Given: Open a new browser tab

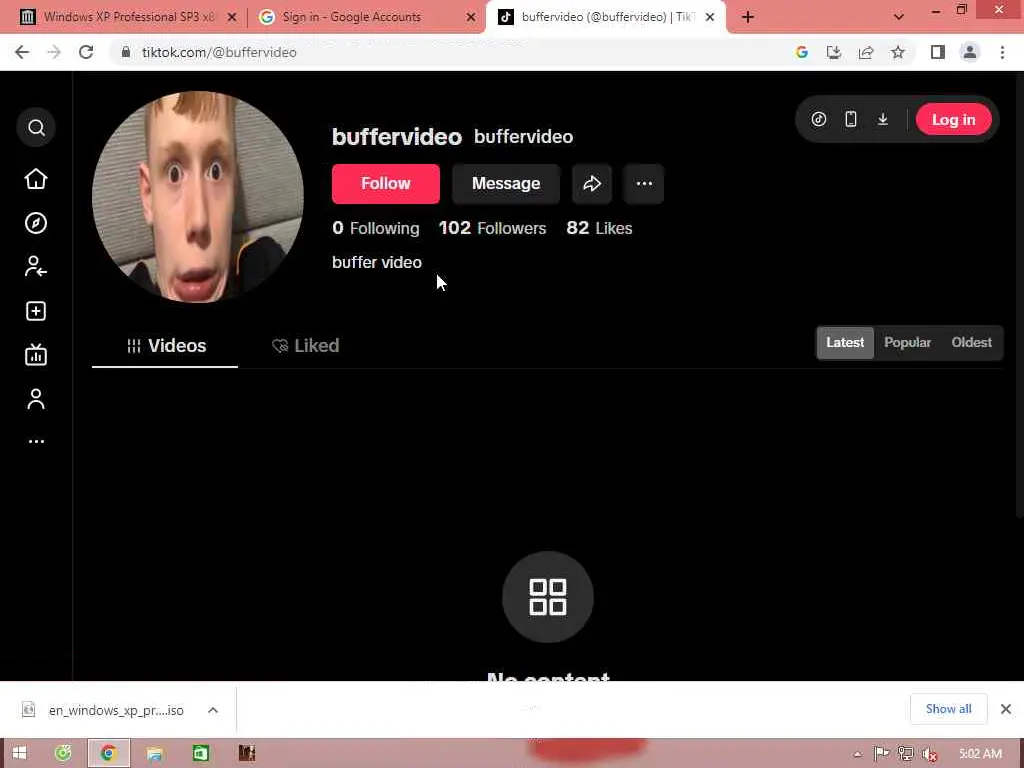Looking at the screenshot, I should pyautogui.click(x=748, y=17).
